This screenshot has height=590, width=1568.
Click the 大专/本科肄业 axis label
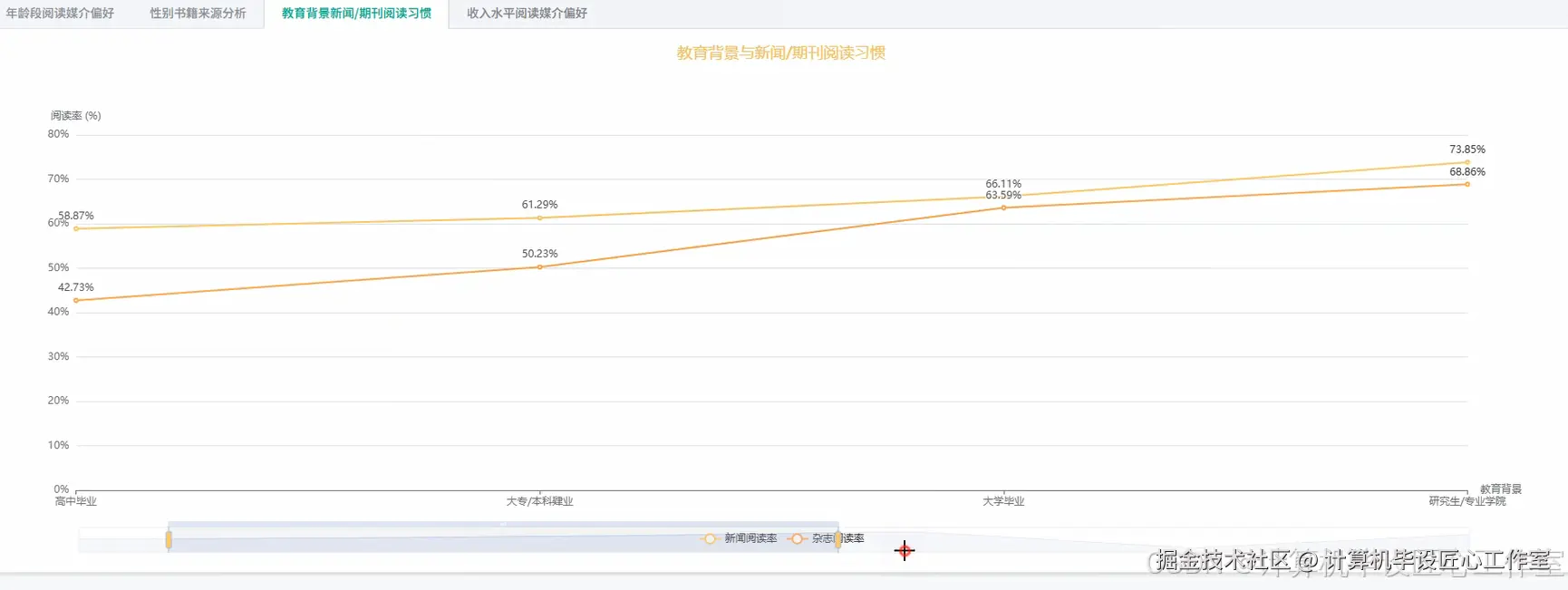pos(539,501)
